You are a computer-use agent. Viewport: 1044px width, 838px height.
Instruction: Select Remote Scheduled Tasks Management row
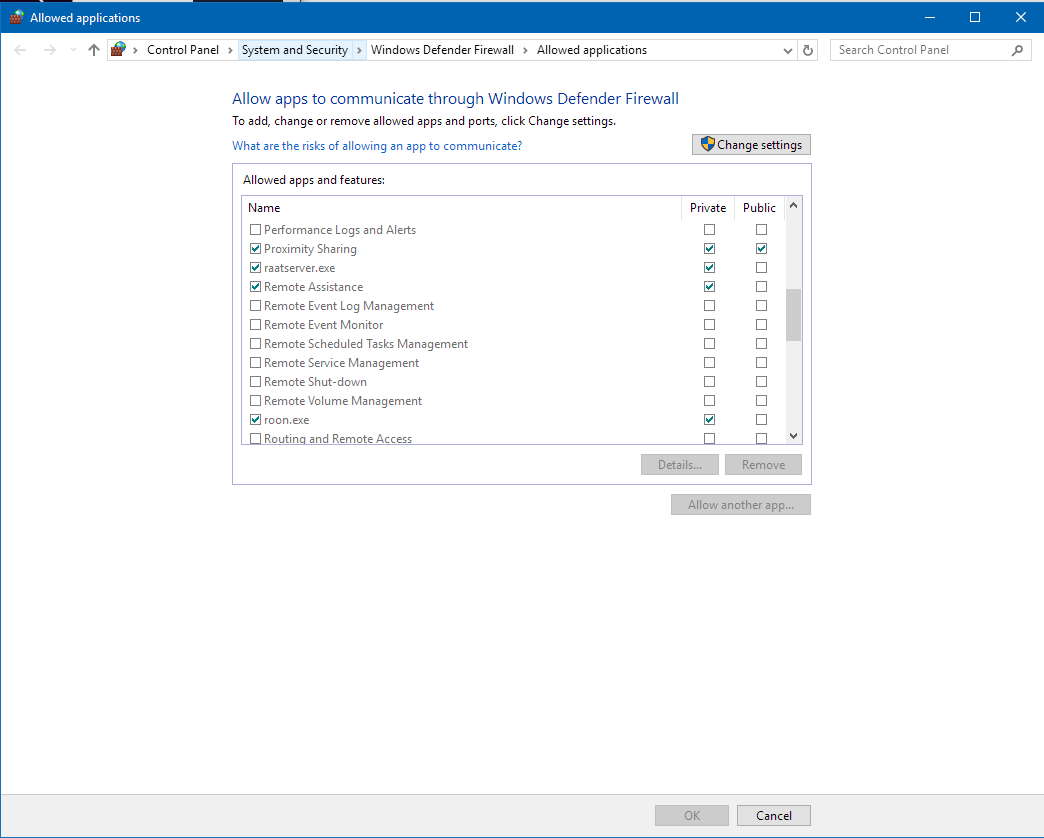click(x=513, y=343)
